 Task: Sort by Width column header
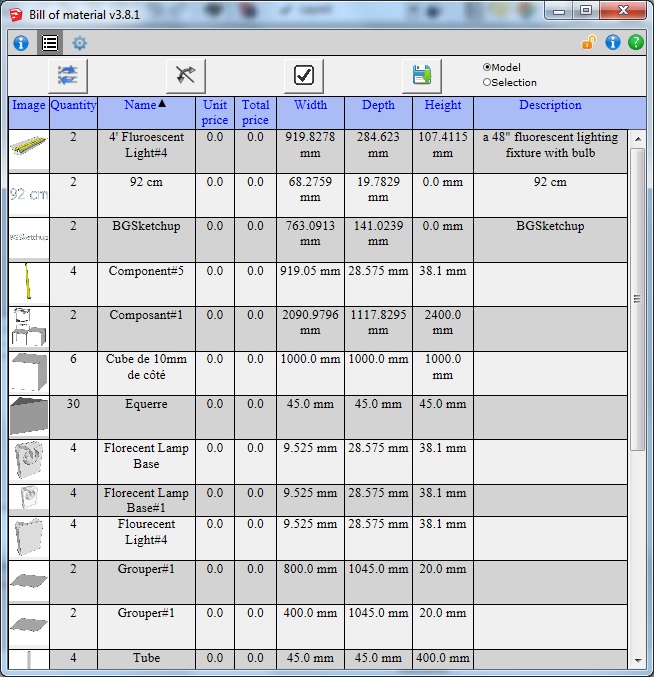(x=310, y=113)
